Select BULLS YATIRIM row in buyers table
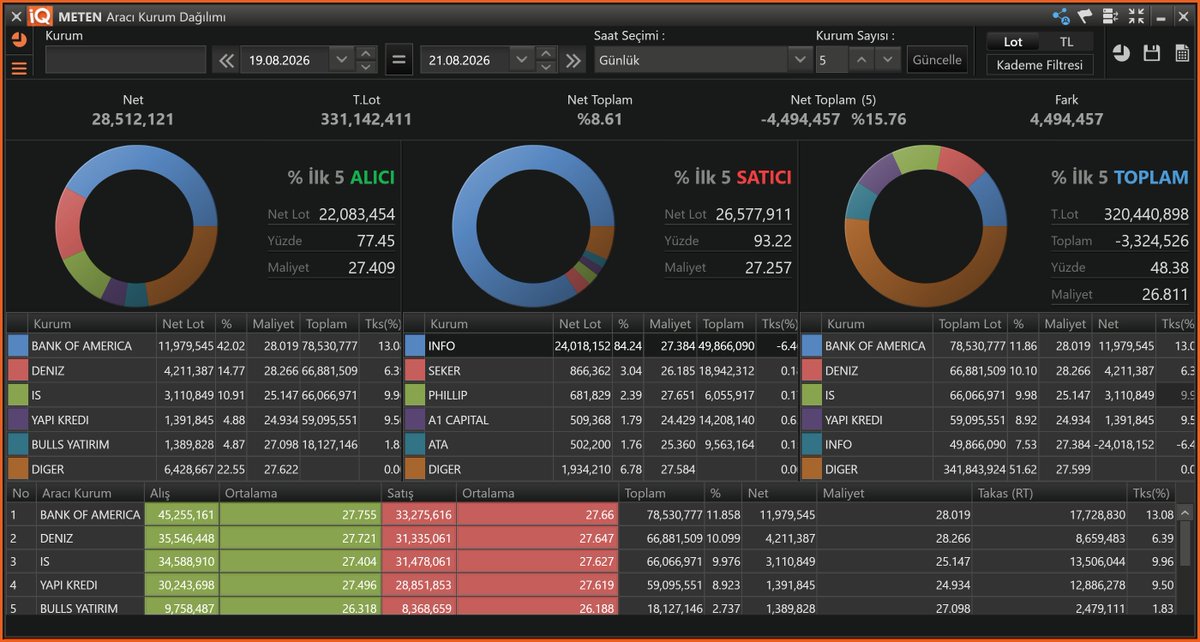Viewport: 1200px width, 642px height. tap(203, 443)
